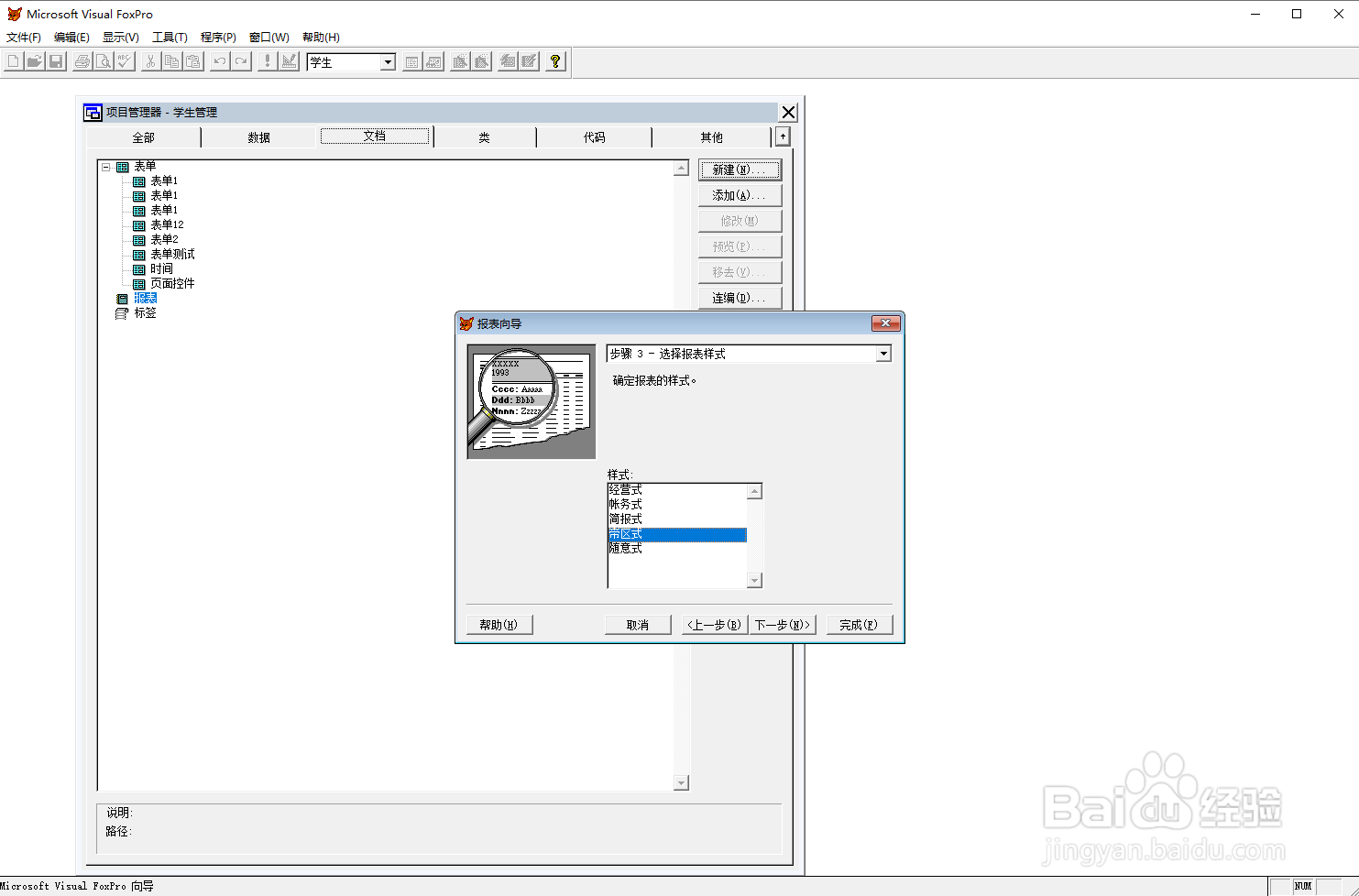Open the 窗口(W) menu
This screenshot has height=896, width=1359.
(x=269, y=38)
